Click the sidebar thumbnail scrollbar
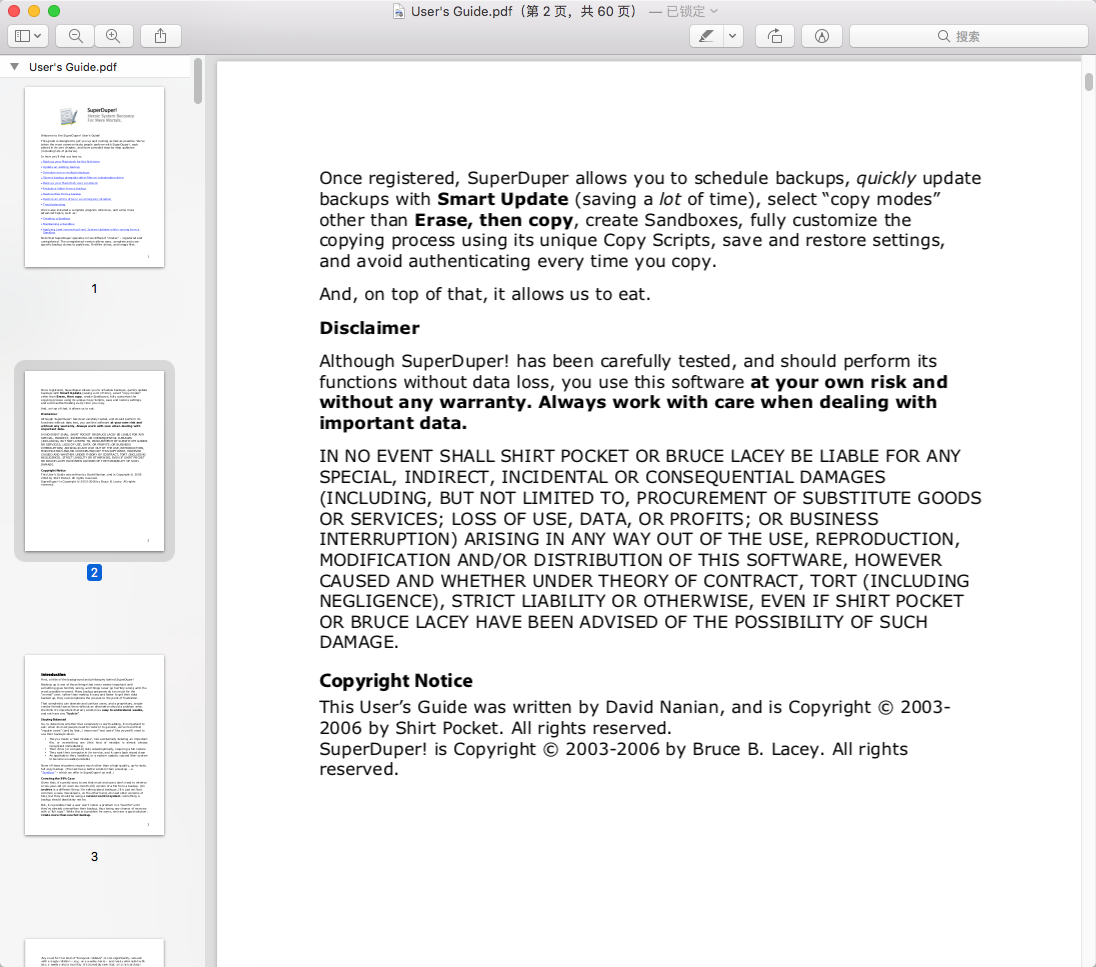 click(x=198, y=81)
